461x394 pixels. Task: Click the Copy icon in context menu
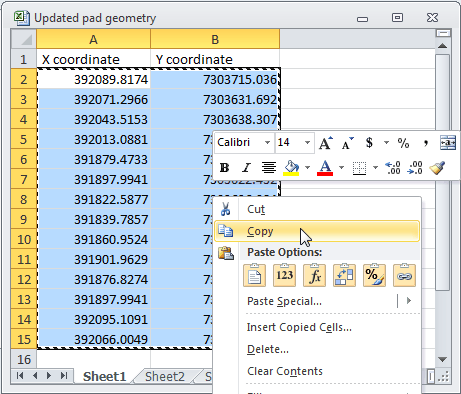[226, 231]
